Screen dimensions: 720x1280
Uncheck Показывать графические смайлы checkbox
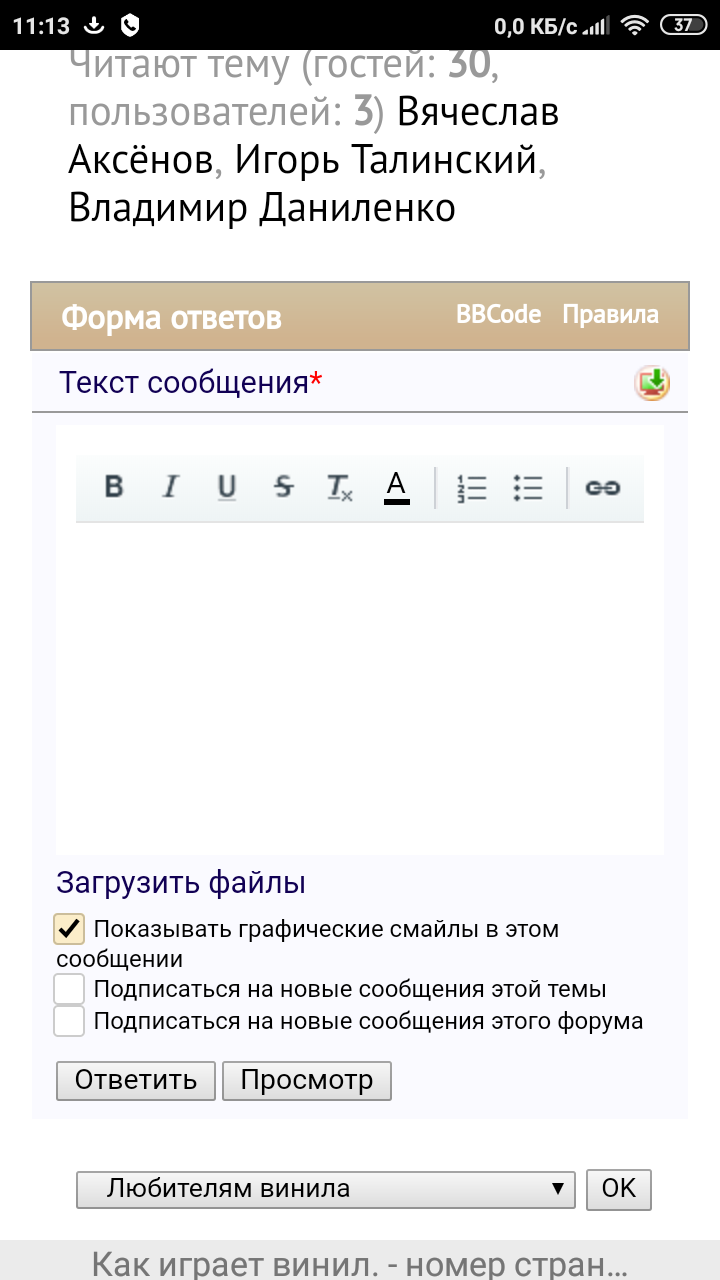coord(69,929)
